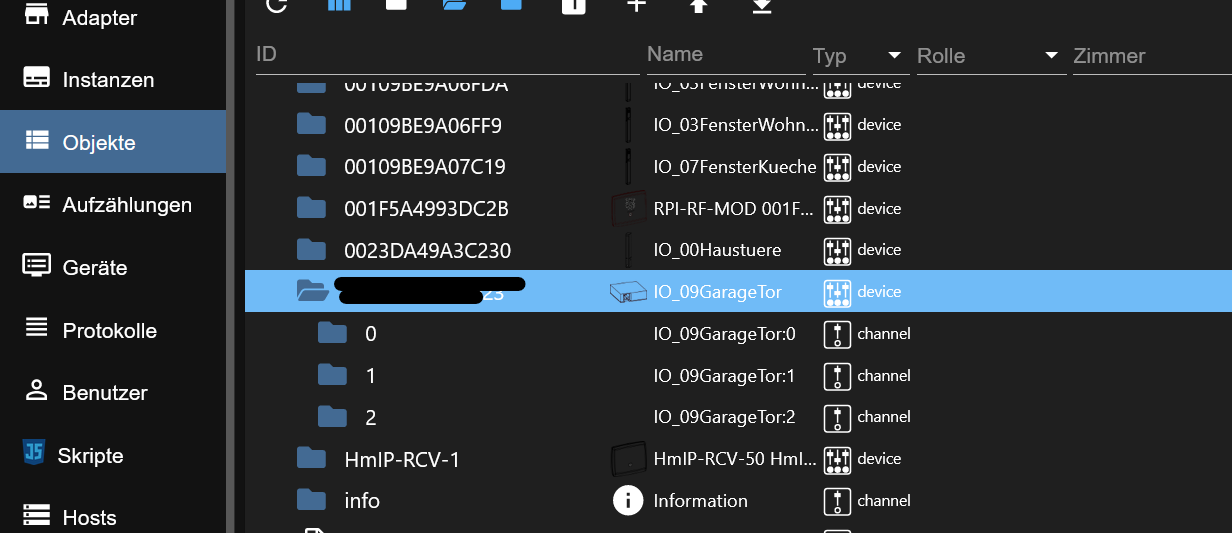
Task: Click name IO_09GarageTor:1
Action: tap(724, 375)
